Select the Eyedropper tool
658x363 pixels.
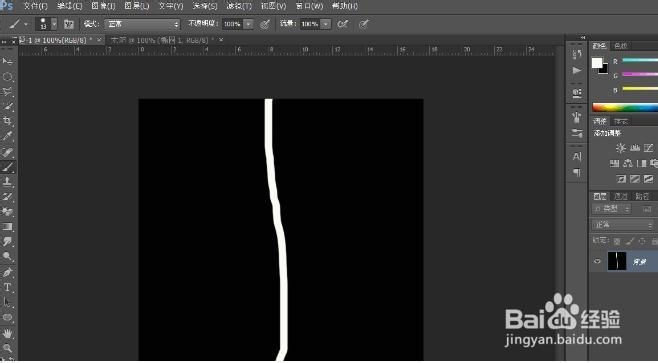coord(7,136)
